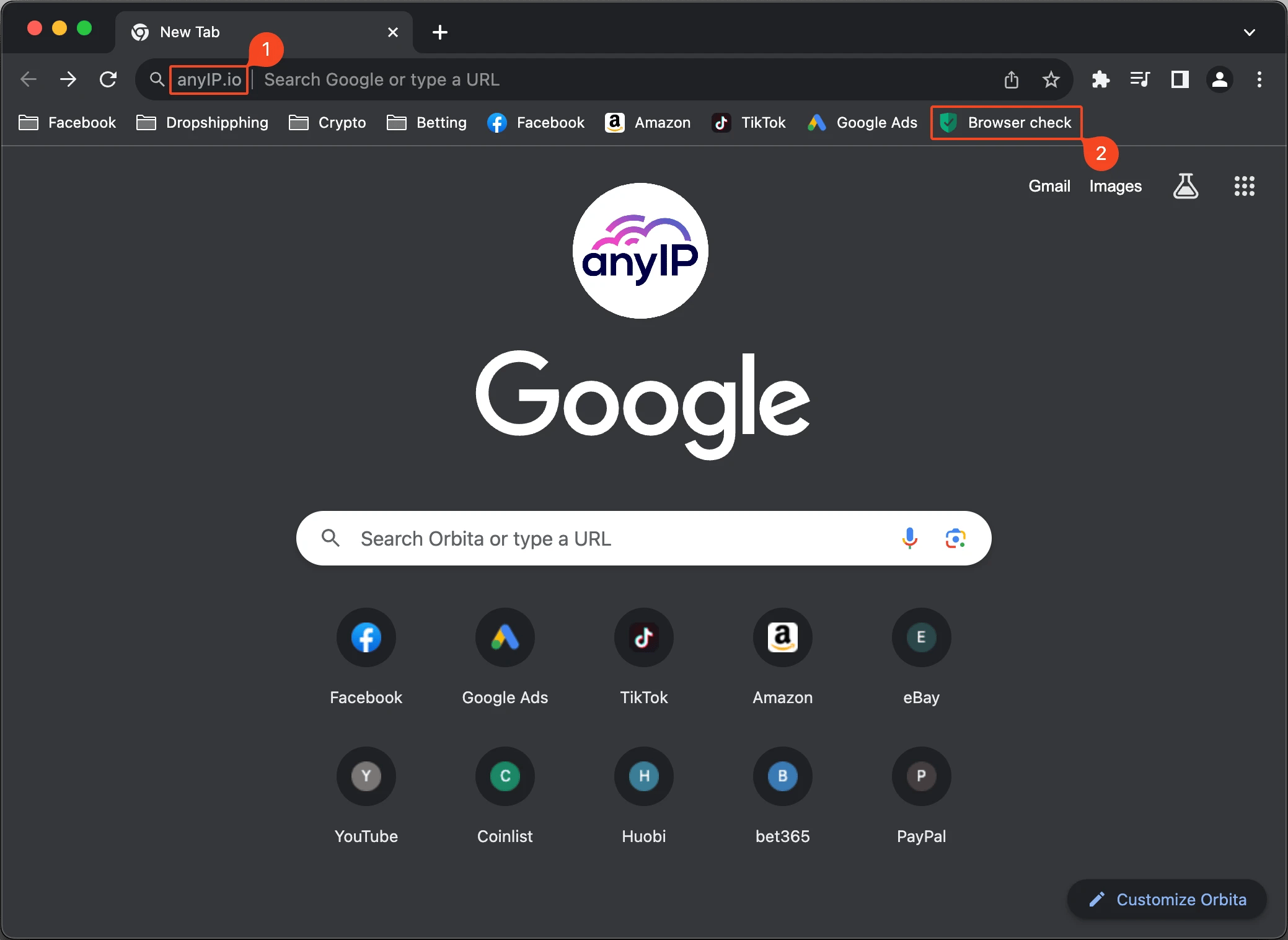Reload the current page

(x=108, y=79)
